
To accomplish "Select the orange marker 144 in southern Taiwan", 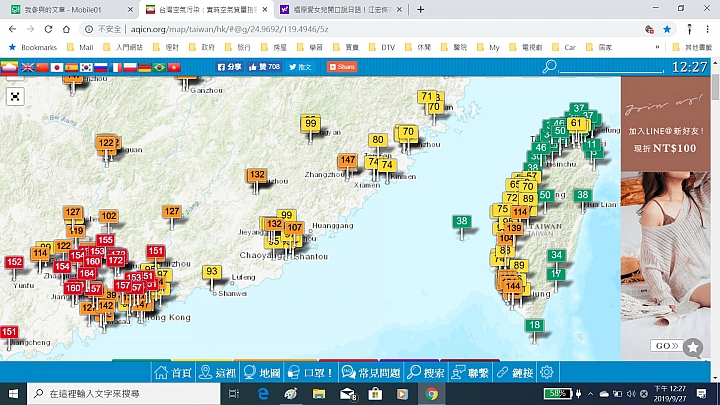I will (x=512, y=287).
